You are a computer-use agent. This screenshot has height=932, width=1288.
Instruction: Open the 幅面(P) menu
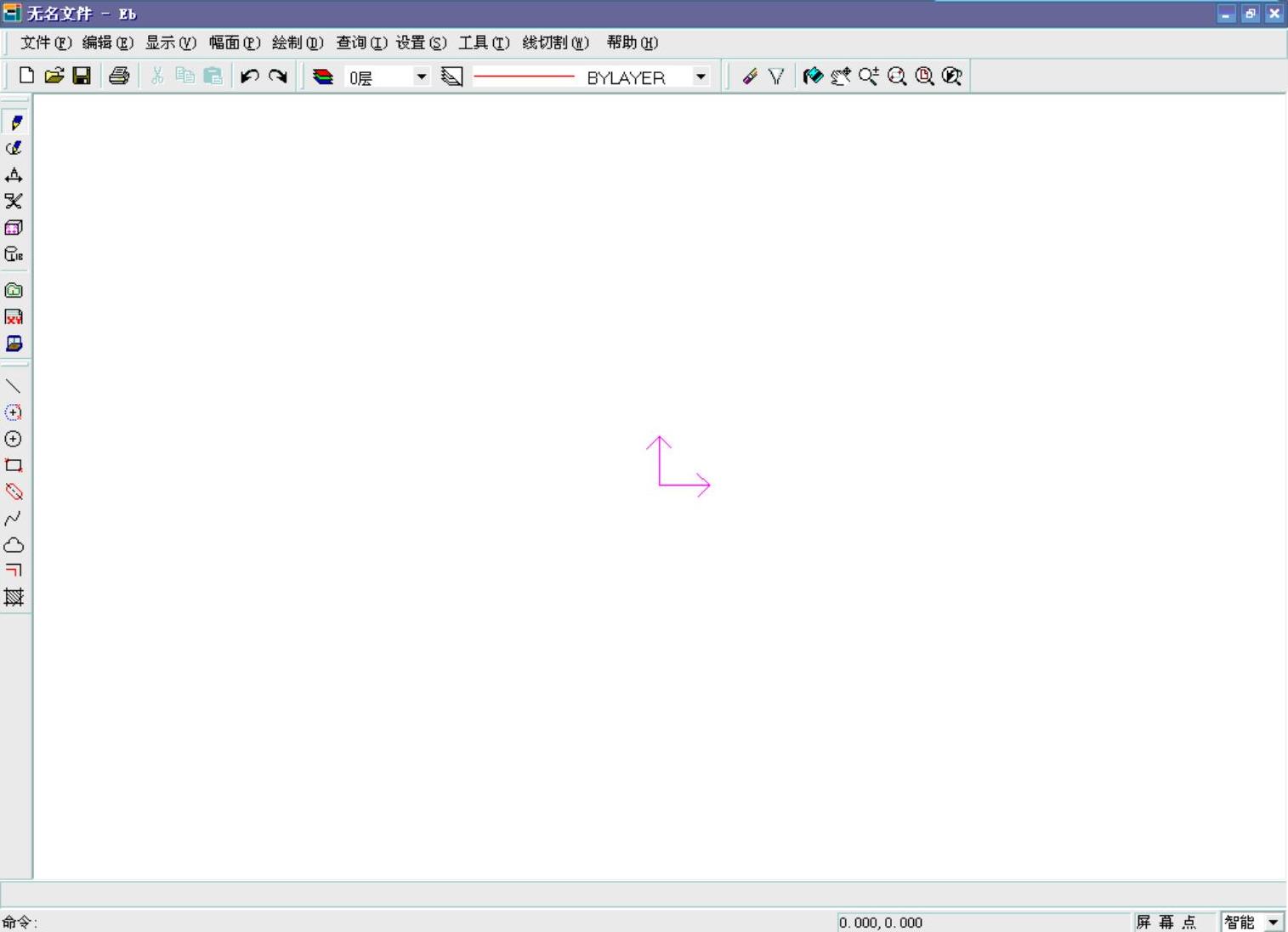tap(235, 43)
